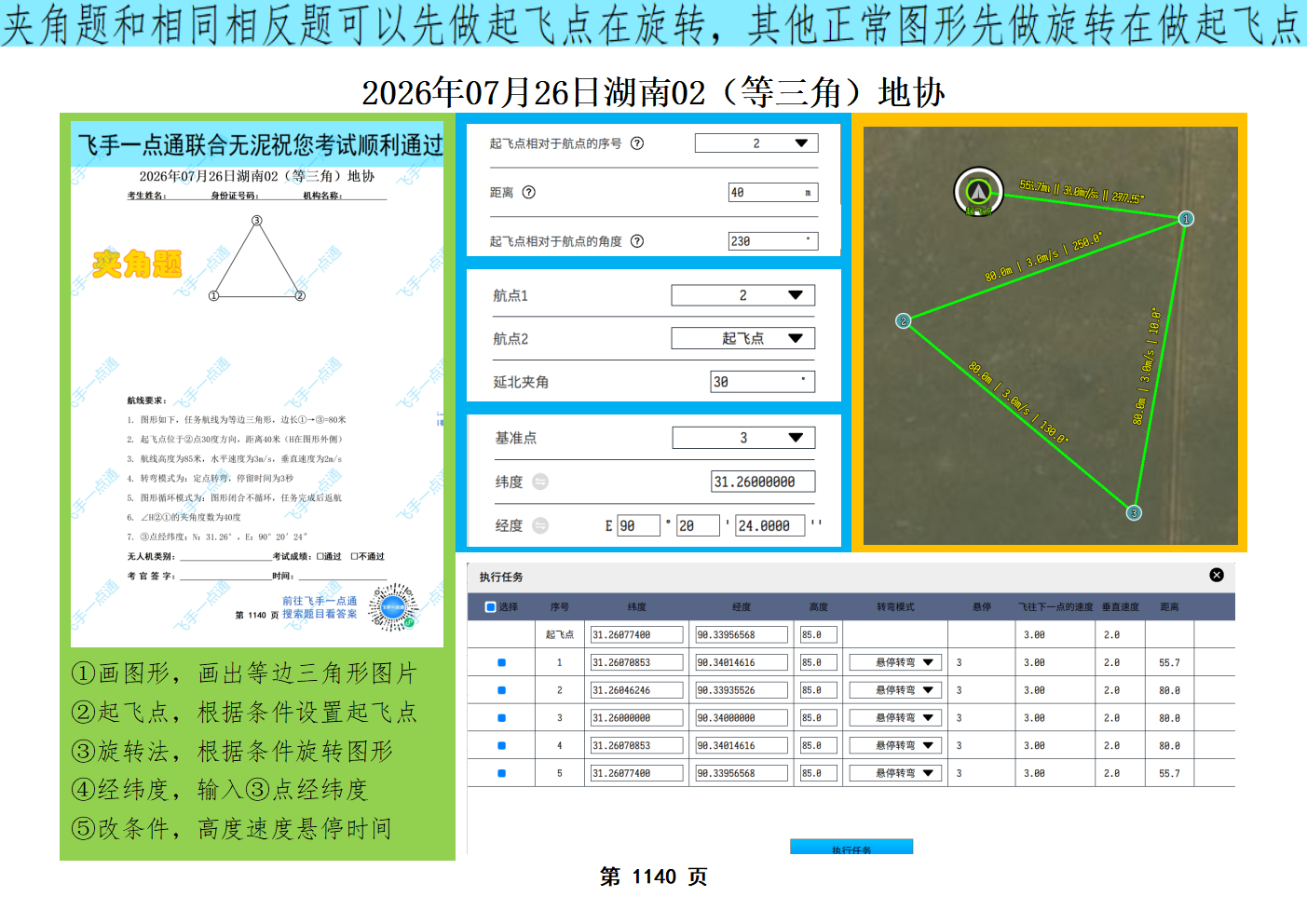Image resolution: width=1307 pixels, height=924 pixels.
Task: Click the 飞往下一点的速度 column header
Action: tap(1055, 607)
